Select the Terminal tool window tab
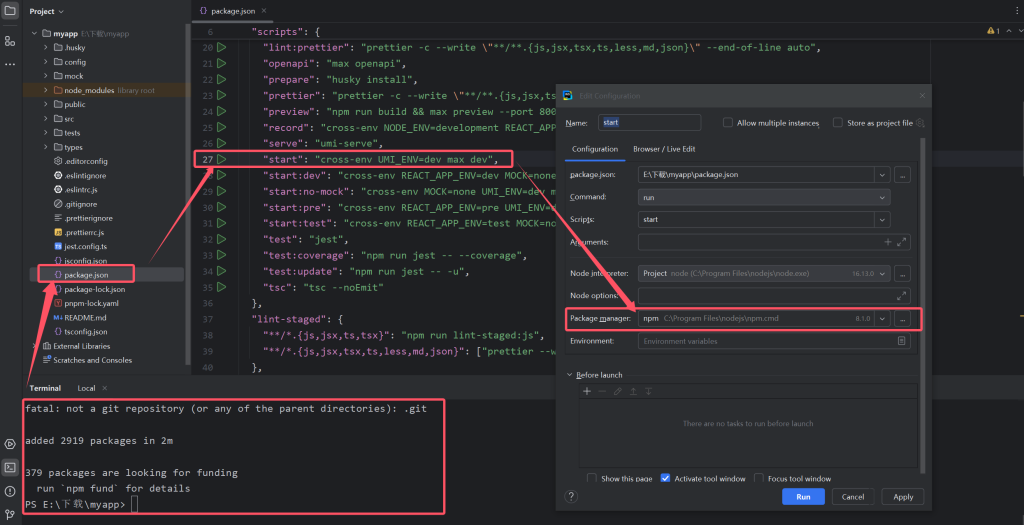1024x525 pixels. point(45,388)
